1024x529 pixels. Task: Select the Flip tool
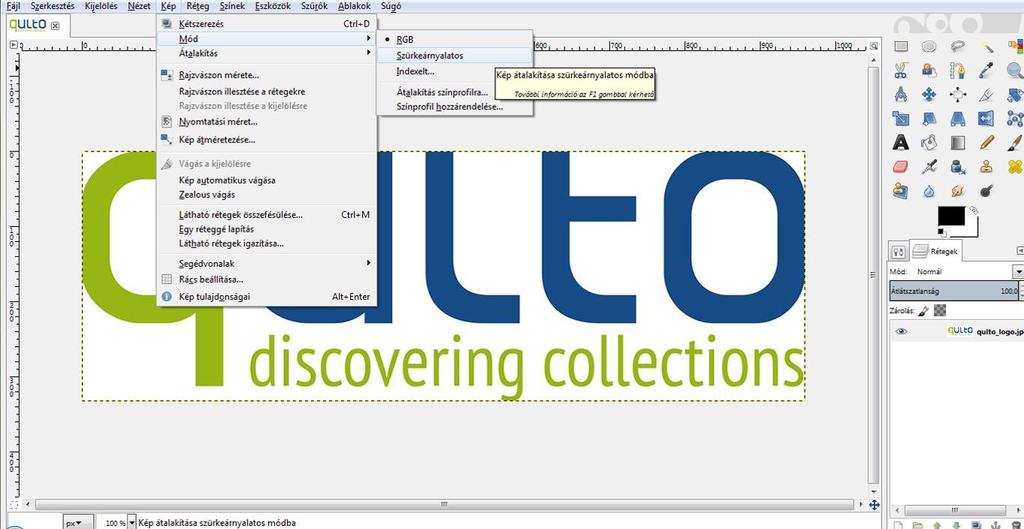[987, 118]
